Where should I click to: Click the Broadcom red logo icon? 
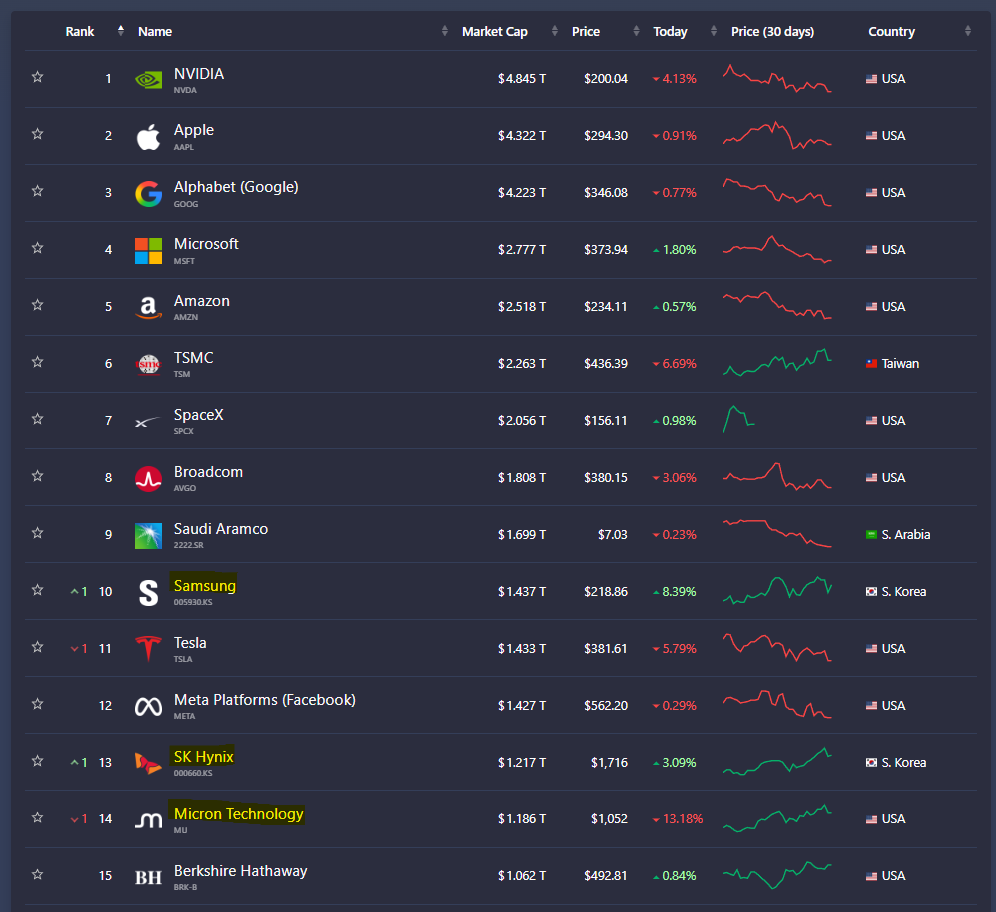coord(149,478)
